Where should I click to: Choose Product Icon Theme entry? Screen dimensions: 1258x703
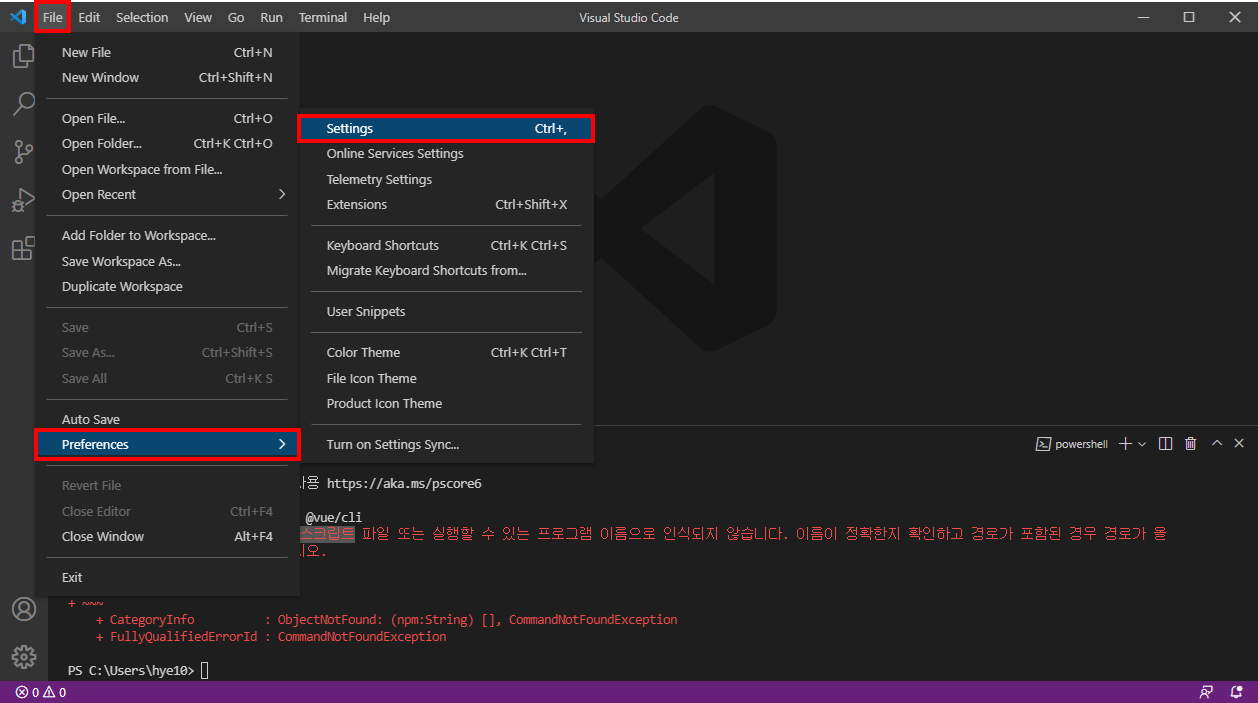click(x=446, y=404)
